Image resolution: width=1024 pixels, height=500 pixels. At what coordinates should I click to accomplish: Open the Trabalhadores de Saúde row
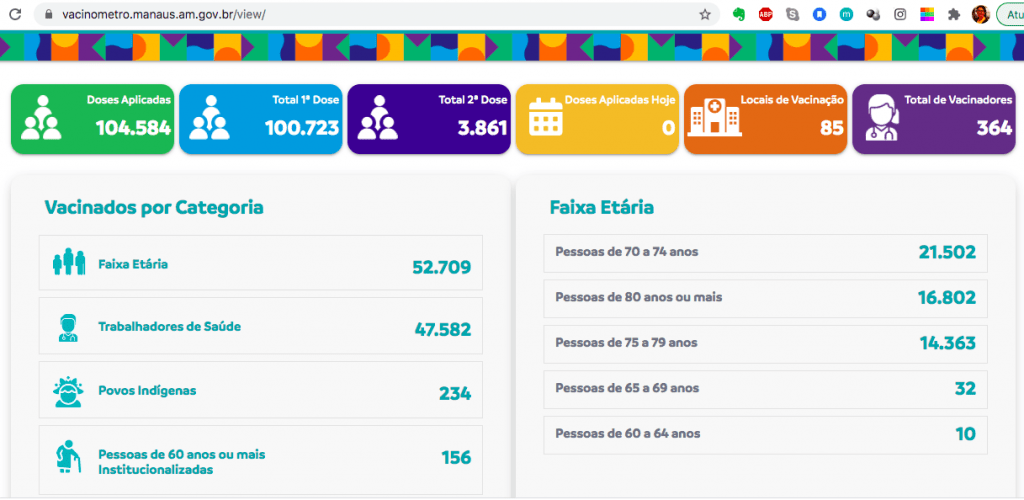(261, 326)
